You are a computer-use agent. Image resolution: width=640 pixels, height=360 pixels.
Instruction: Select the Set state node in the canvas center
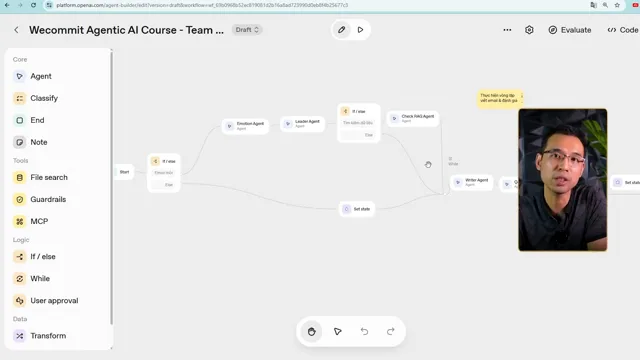point(357,209)
